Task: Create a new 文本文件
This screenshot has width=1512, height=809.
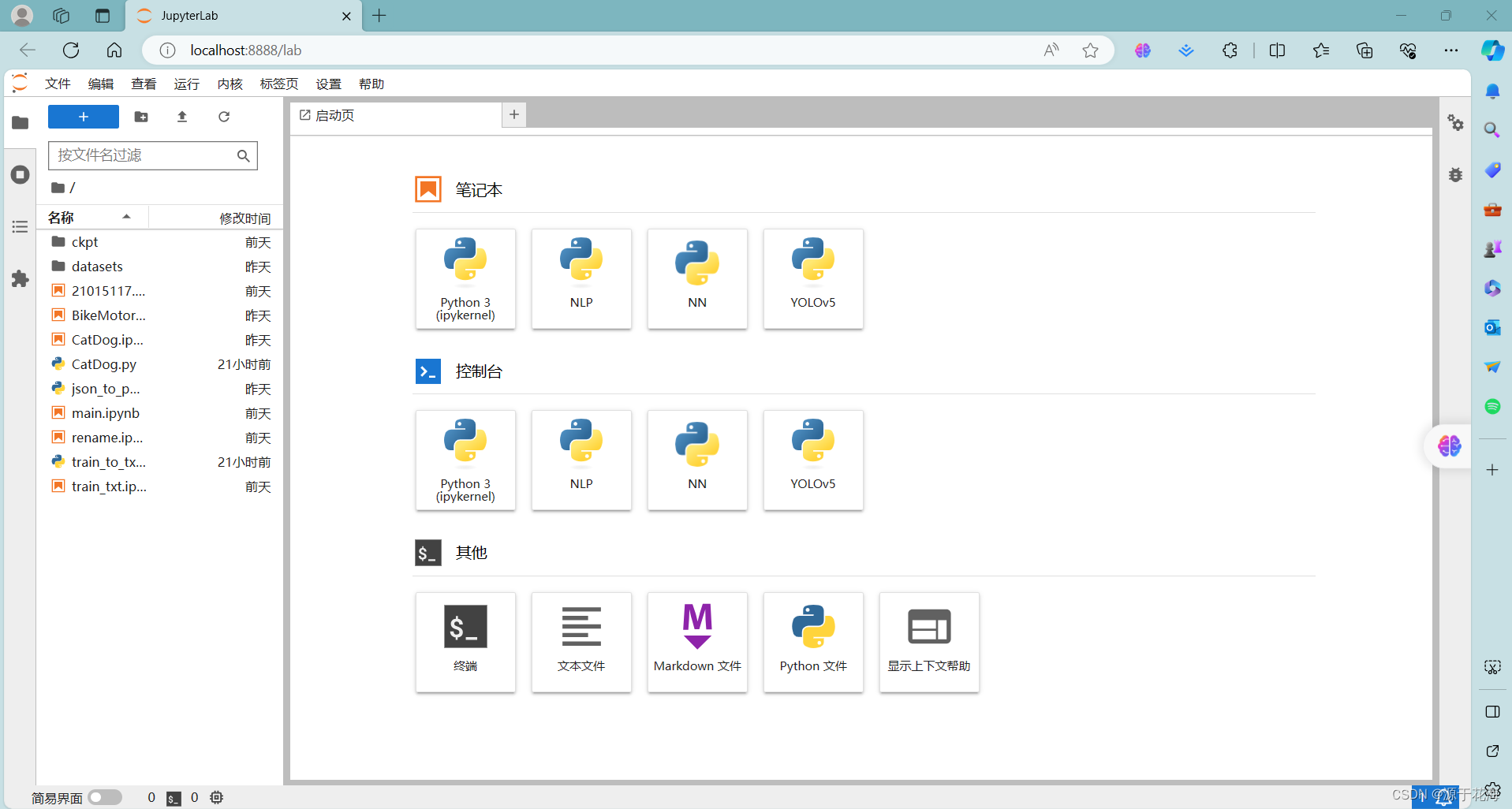Action: pos(581,643)
